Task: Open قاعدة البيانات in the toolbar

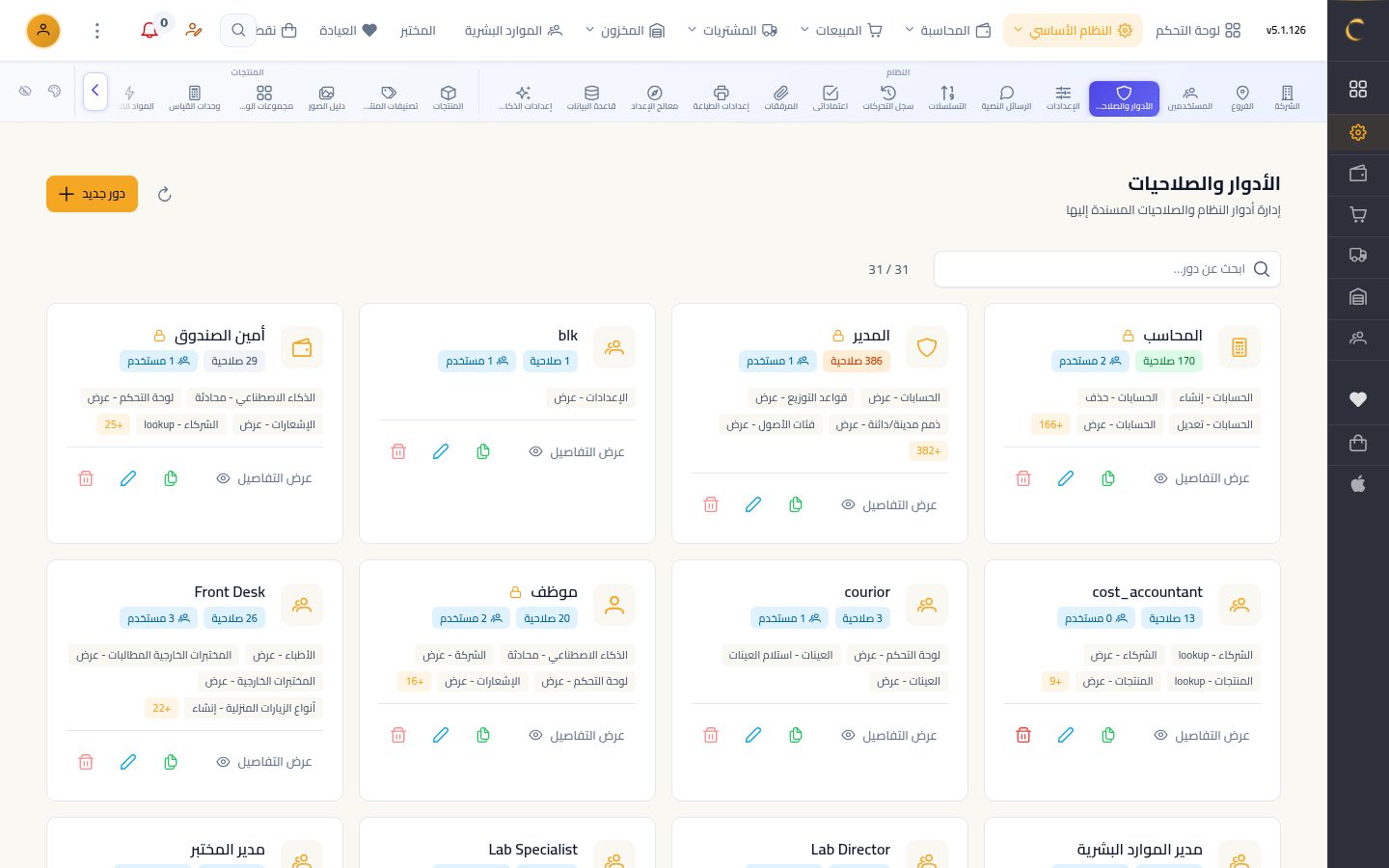Action: pos(591,98)
